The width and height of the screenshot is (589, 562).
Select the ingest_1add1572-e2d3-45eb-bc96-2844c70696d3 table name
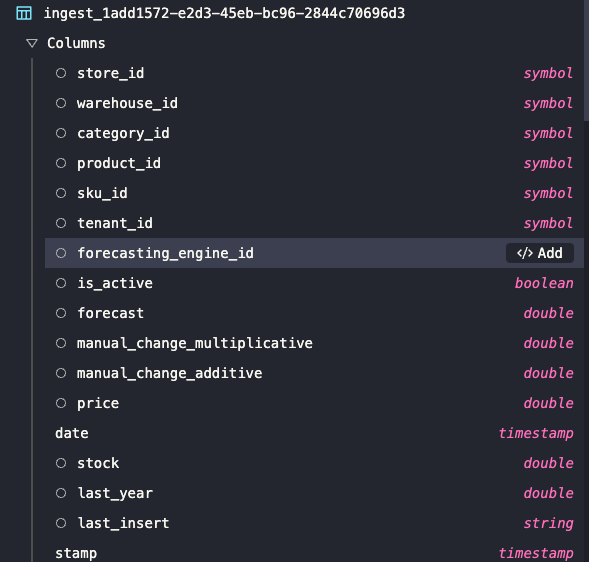point(224,14)
